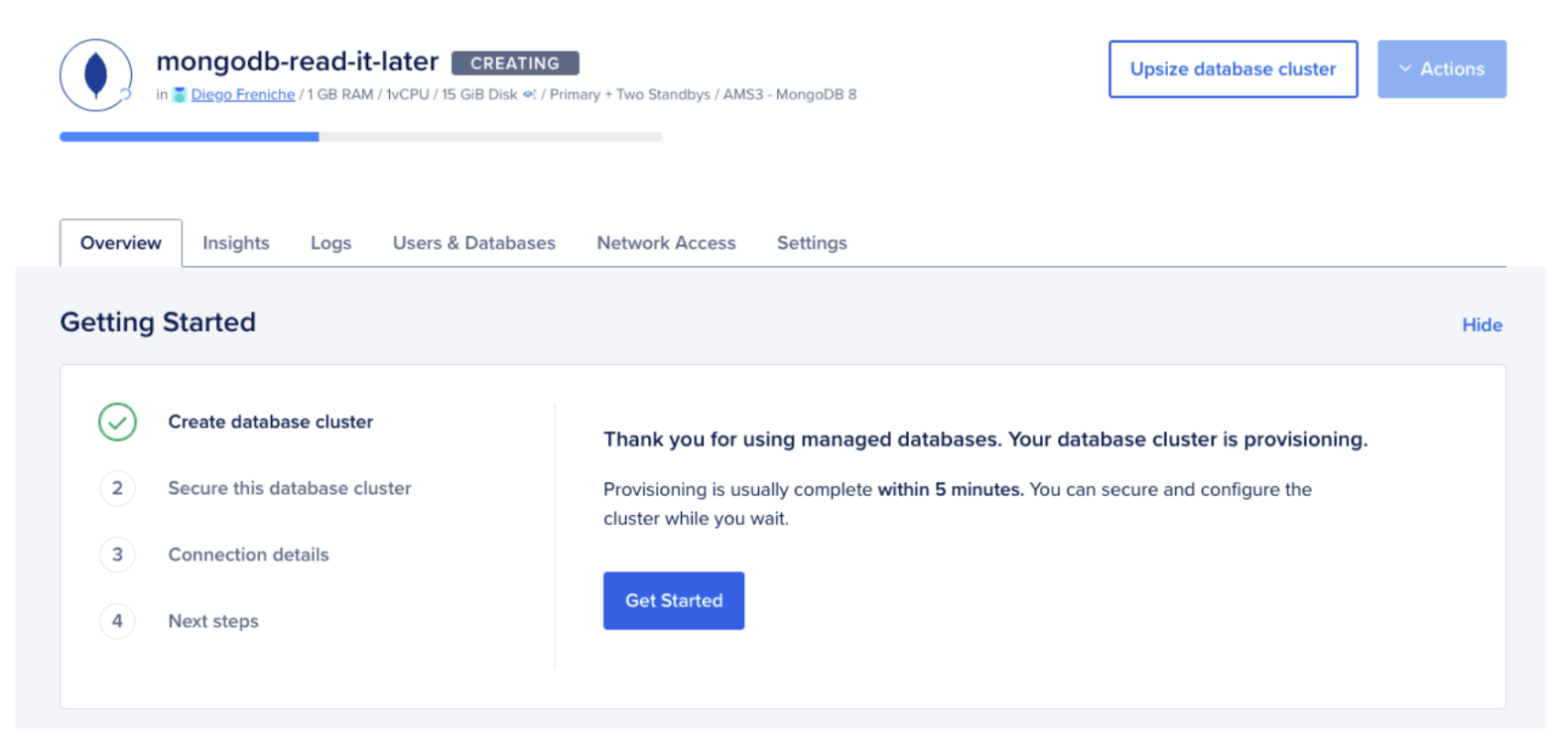This screenshot has height=756, width=1568.
Task: Select the Secure this database cluster step
Action: [290, 488]
